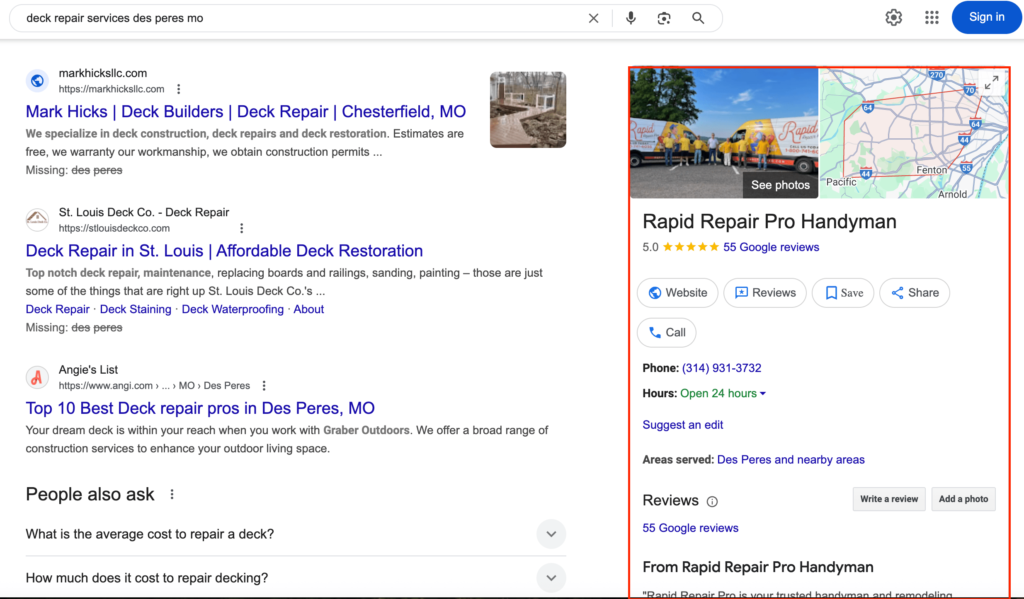Screen dimensions: 1024x599
Task: Click the Angie's List favicon
Action: click(37, 377)
